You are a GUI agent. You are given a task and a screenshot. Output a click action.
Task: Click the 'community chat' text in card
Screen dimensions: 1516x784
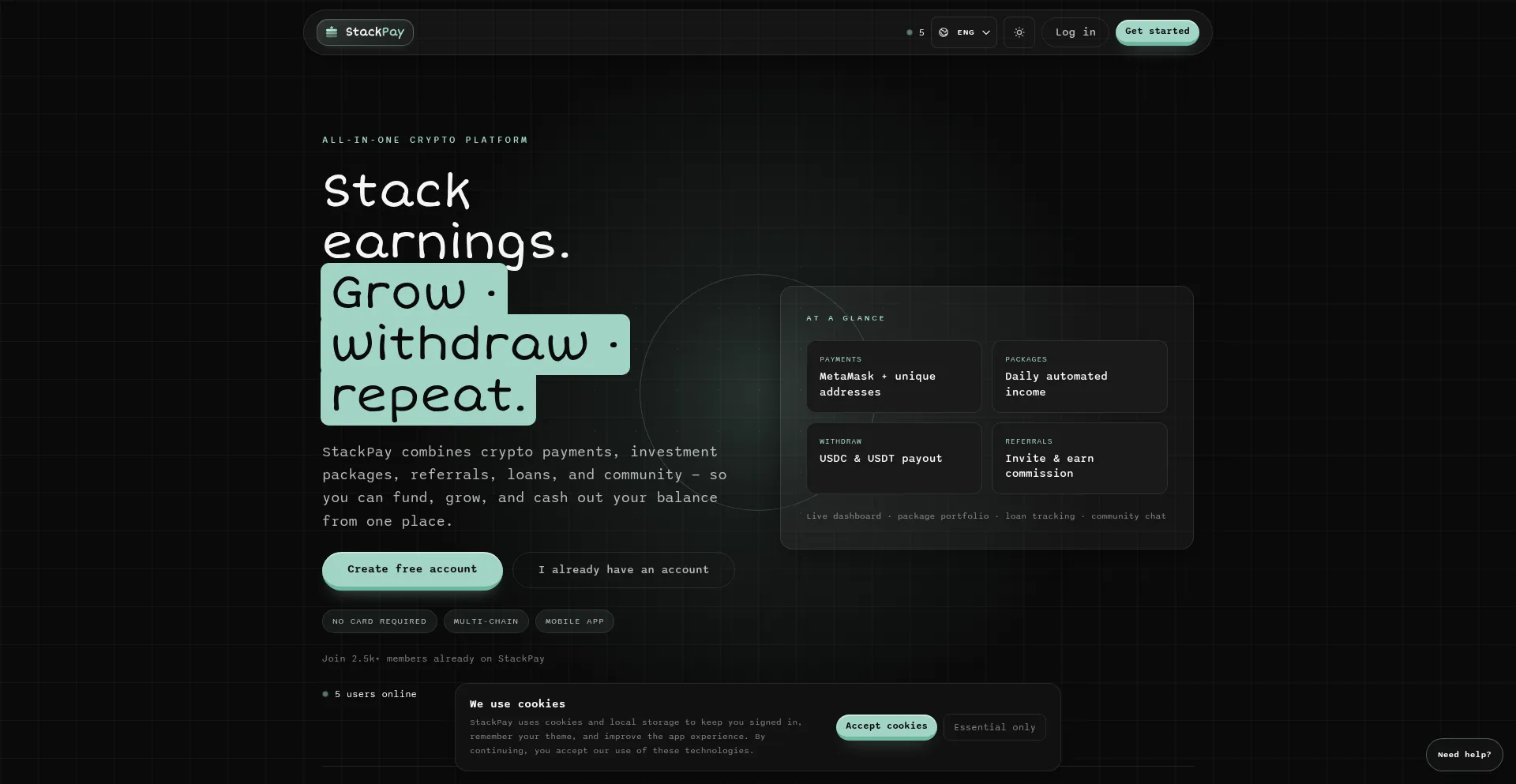click(x=1129, y=516)
